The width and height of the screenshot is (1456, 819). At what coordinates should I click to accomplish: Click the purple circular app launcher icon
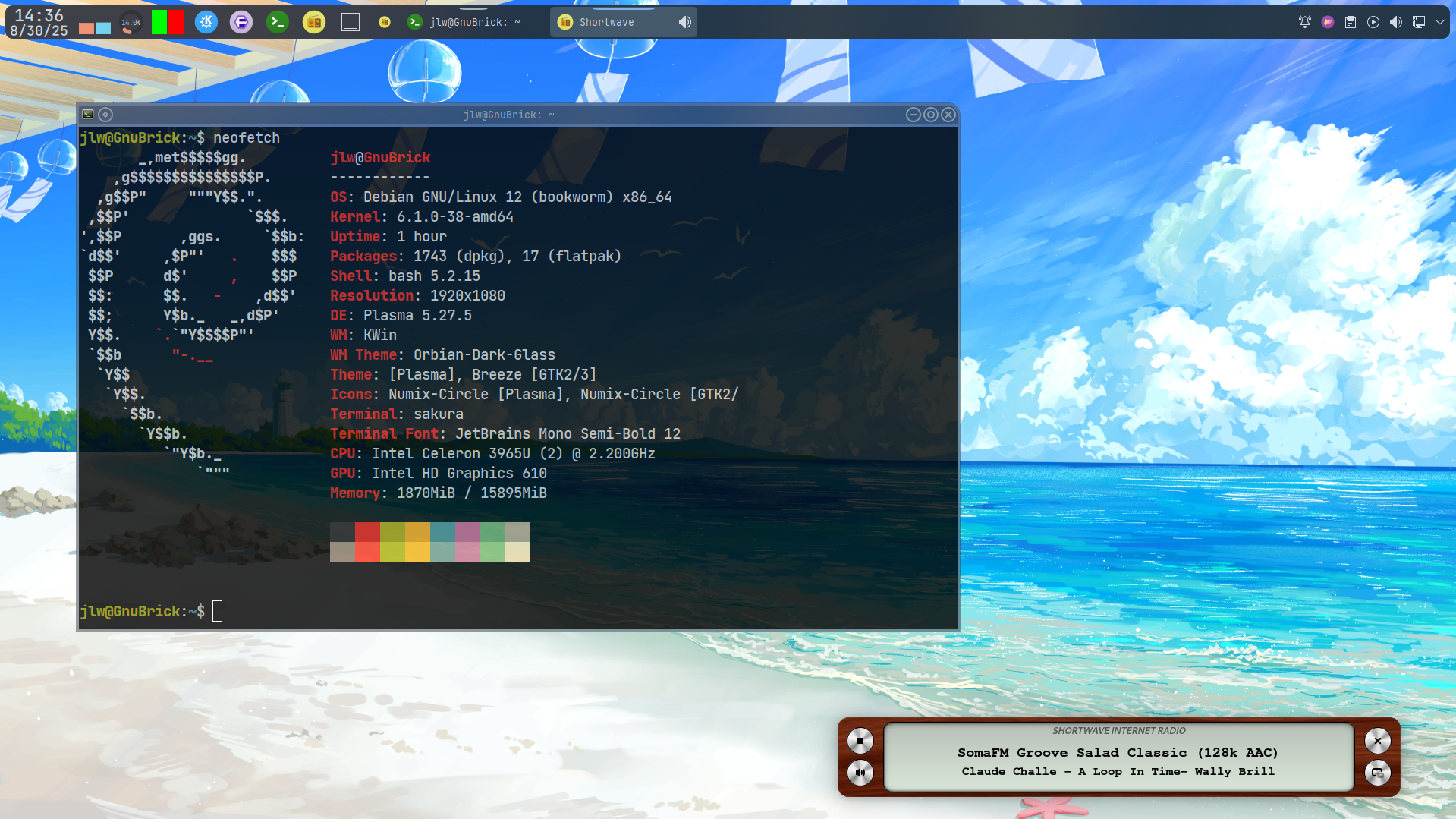pos(241,22)
